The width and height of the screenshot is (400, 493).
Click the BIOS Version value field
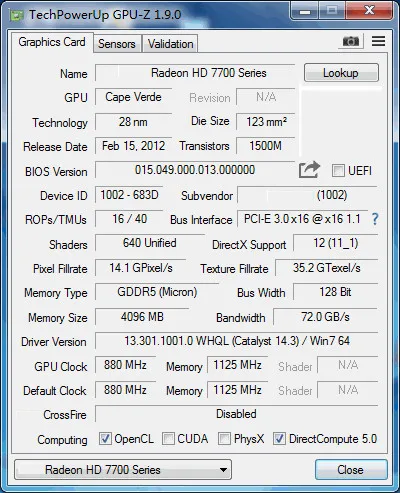click(195, 170)
